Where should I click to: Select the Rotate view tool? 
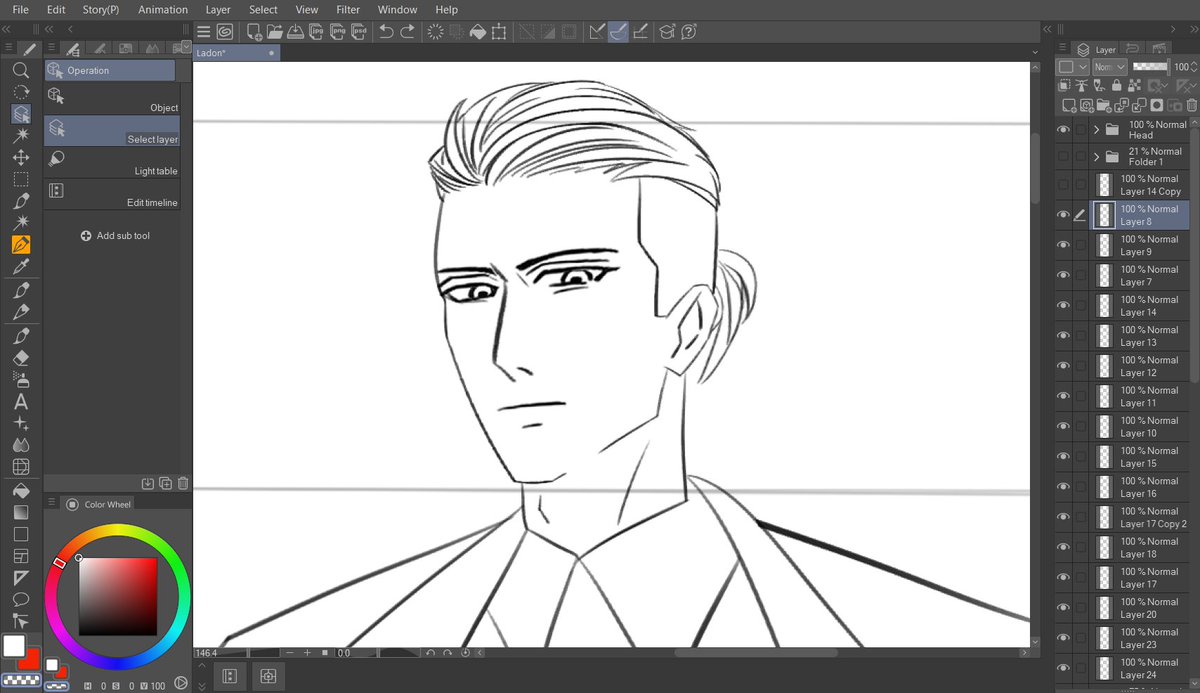click(21, 92)
